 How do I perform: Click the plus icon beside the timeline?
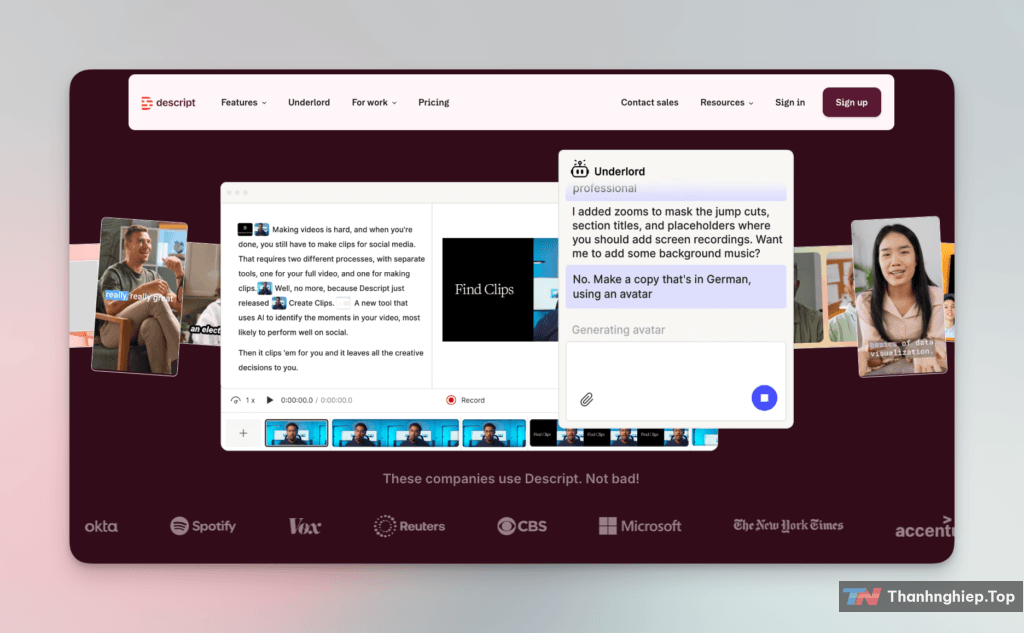point(243,433)
